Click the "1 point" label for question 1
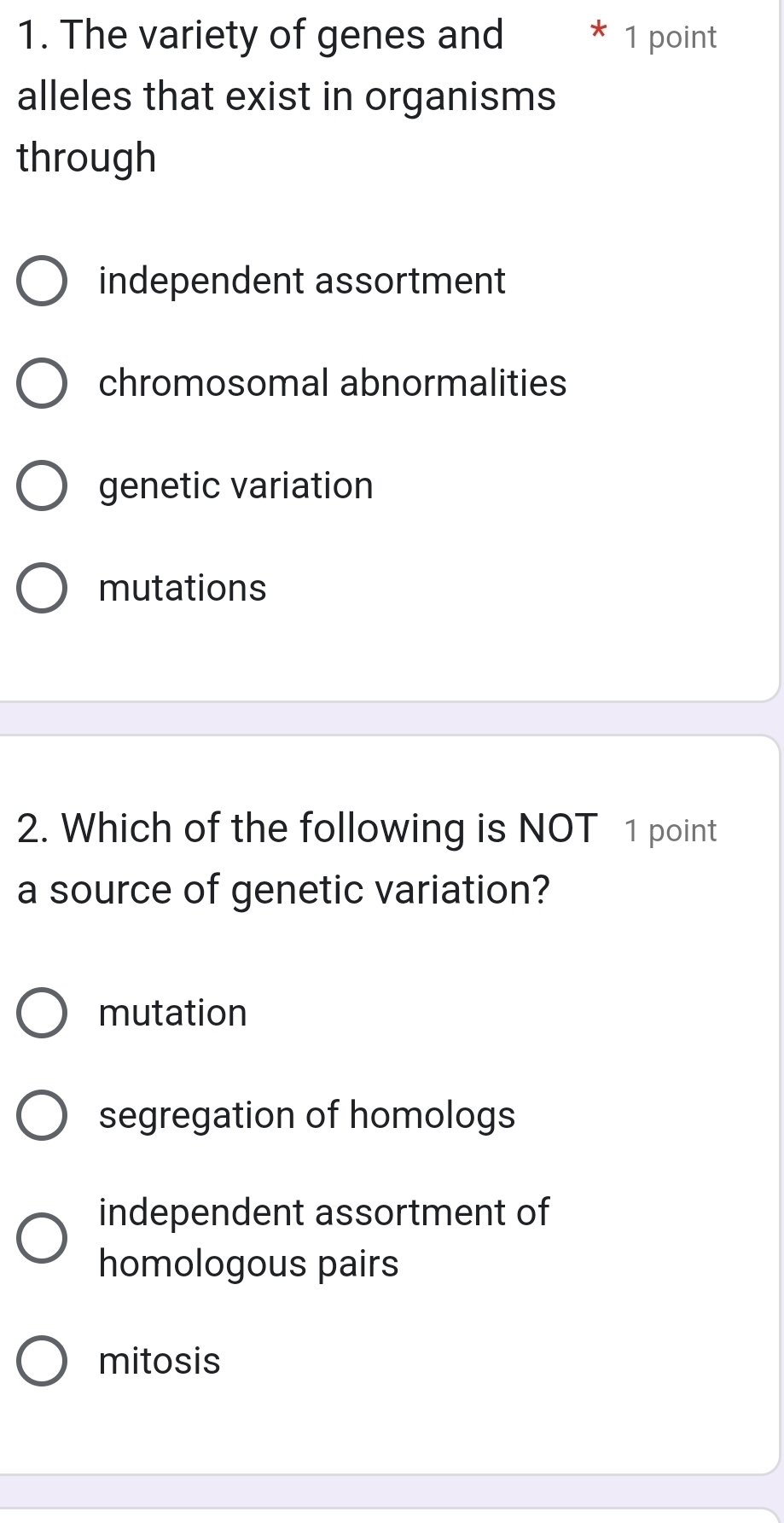 point(671,37)
